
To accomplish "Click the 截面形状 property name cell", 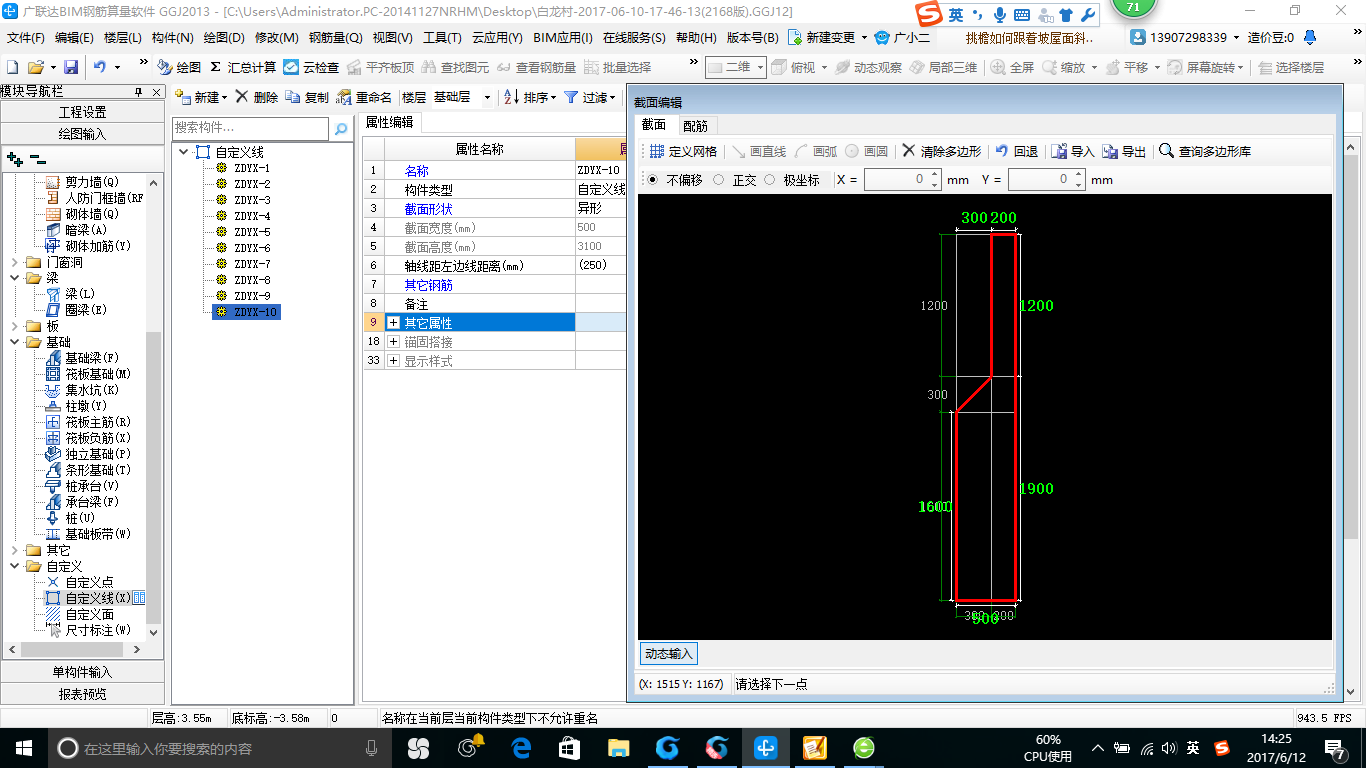I will click(x=480, y=209).
